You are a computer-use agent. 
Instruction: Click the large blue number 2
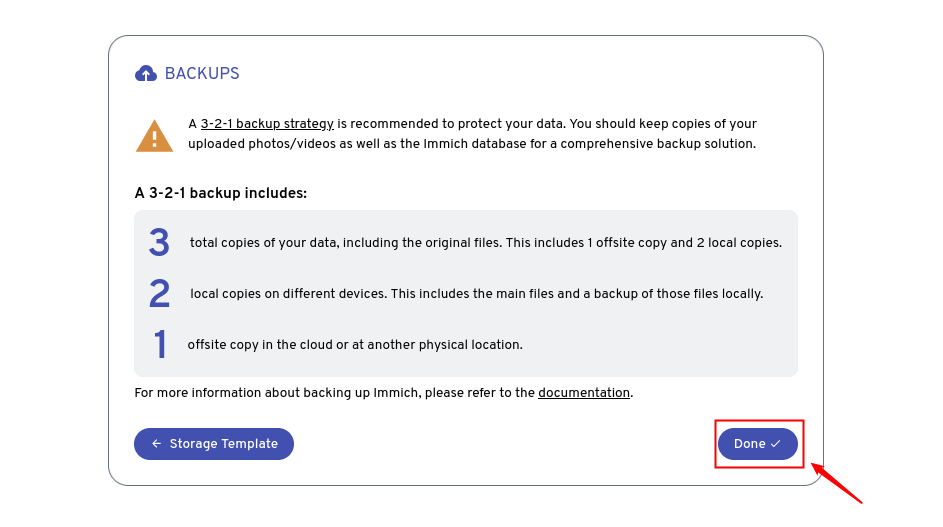159,294
